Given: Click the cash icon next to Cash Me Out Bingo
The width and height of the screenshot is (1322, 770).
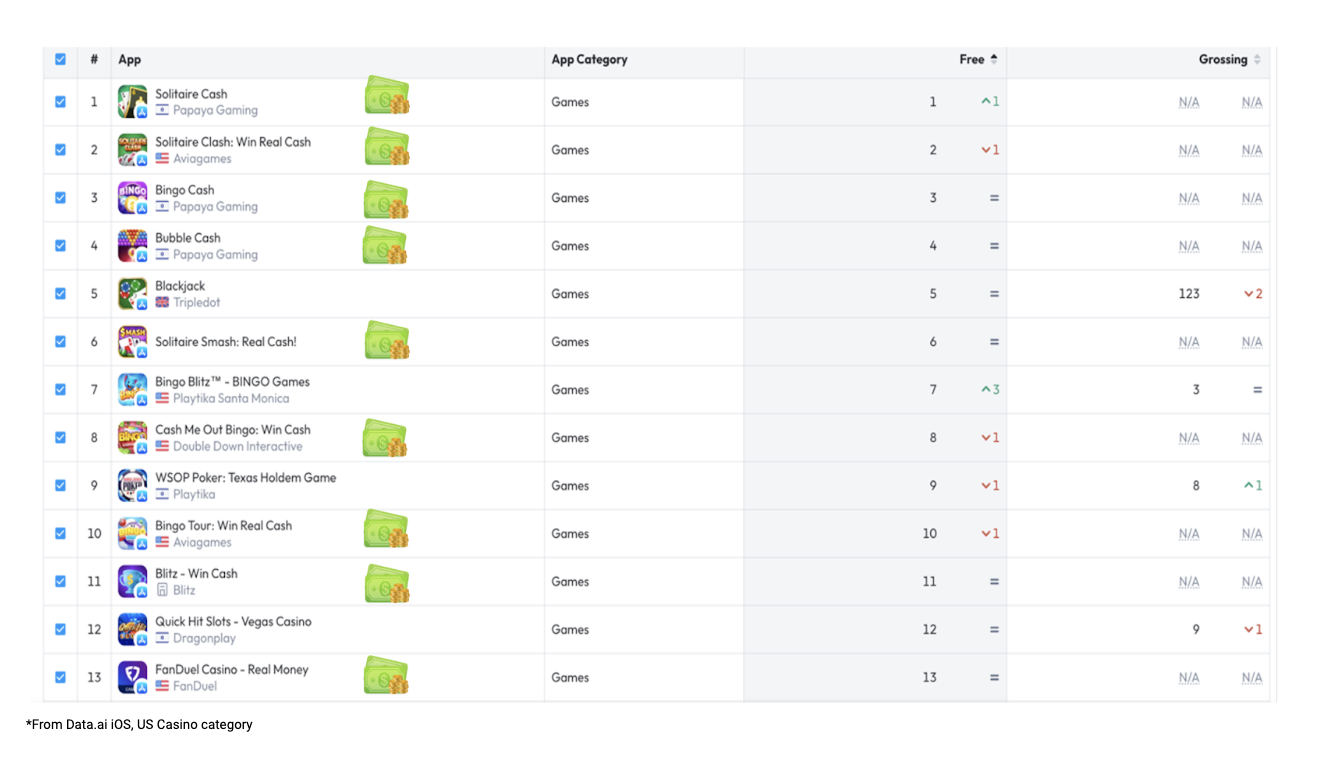Looking at the screenshot, I should [x=386, y=438].
